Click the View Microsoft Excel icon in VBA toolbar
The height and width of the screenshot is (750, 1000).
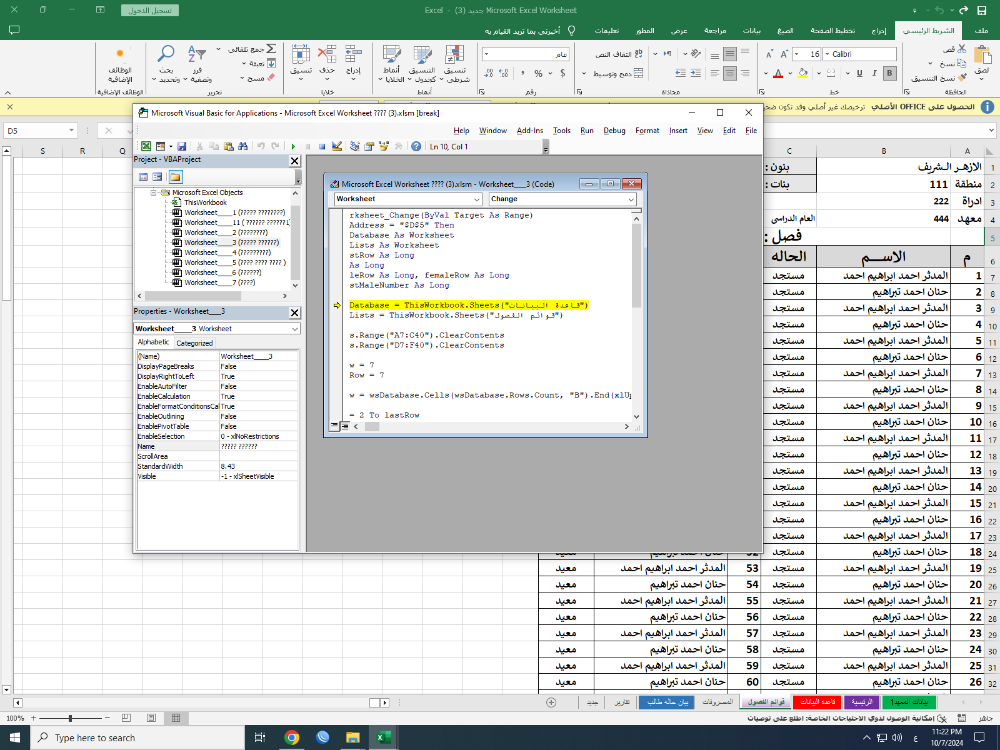pyautogui.click(x=146, y=147)
